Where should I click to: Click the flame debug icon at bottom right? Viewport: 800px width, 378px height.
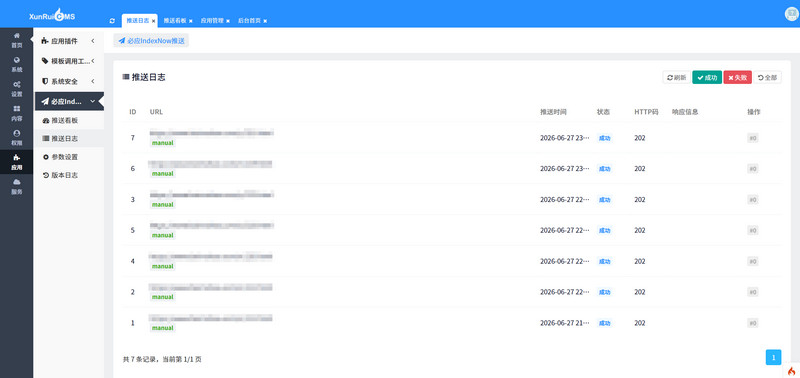tap(791, 371)
